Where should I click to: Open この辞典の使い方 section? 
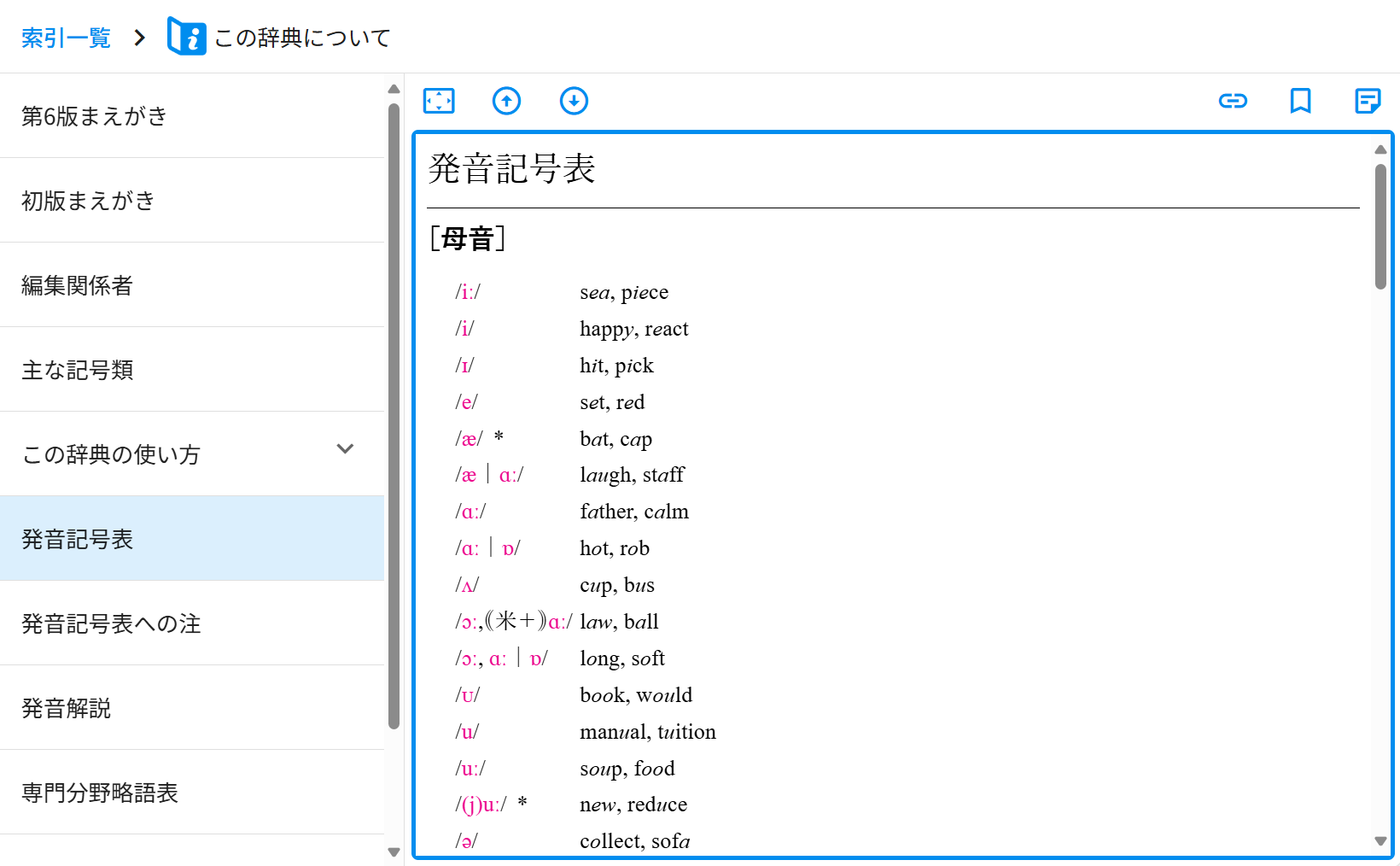click(192, 453)
